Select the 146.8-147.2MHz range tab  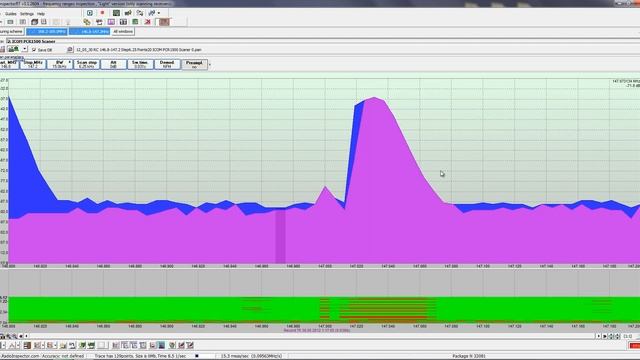pos(89,31)
